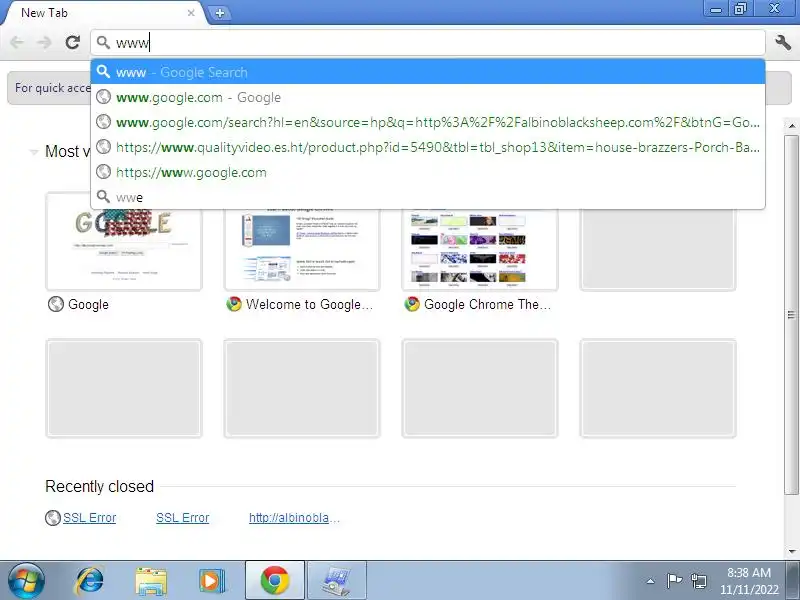This screenshot has height=600, width=800.
Task: Launch Internet Explorer from the taskbar
Action: 89,581
